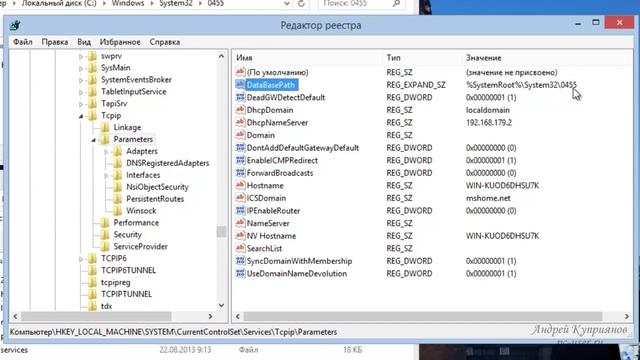The width and height of the screenshot is (640, 360).
Task: Click the DWORD icon beside EnableICMPRedirect
Action: [x=240, y=160]
